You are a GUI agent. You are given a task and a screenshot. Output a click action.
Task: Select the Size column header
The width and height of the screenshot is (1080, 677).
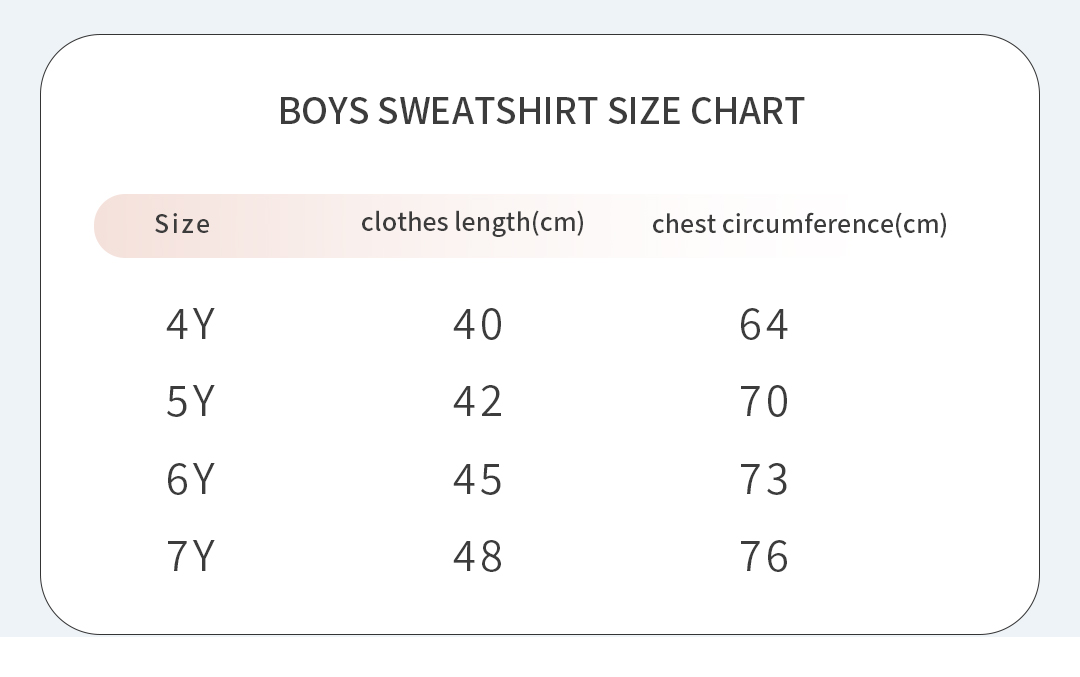[x=182, y=224]
